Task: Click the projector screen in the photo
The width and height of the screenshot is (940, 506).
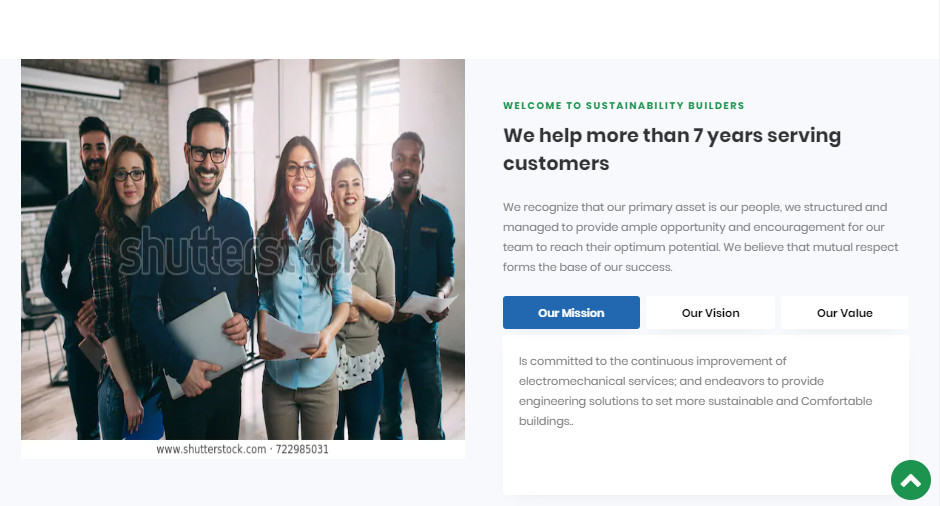Action: (72, 83)
